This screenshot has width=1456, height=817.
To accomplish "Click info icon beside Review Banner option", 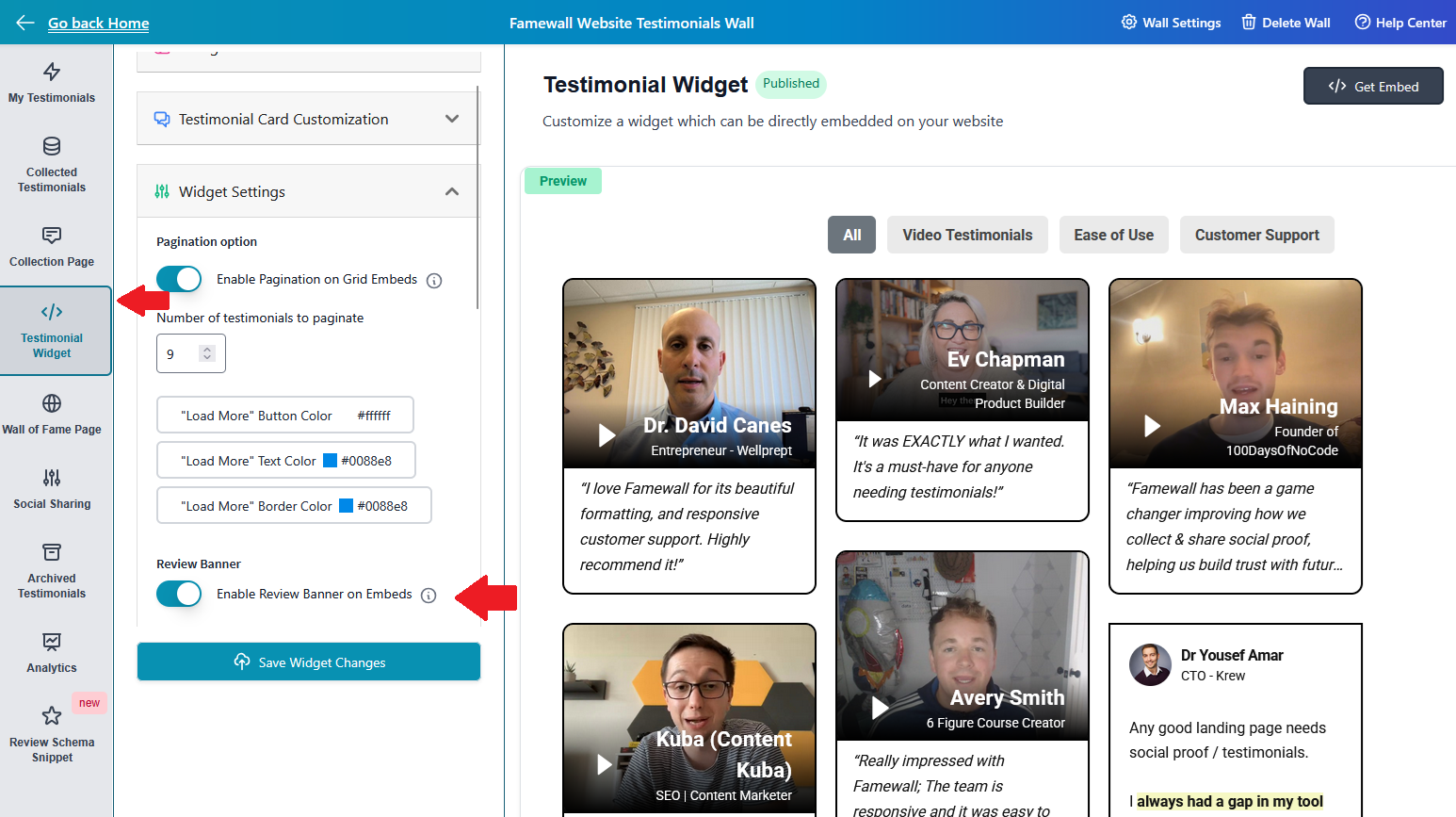I will [x=429, y=596].
